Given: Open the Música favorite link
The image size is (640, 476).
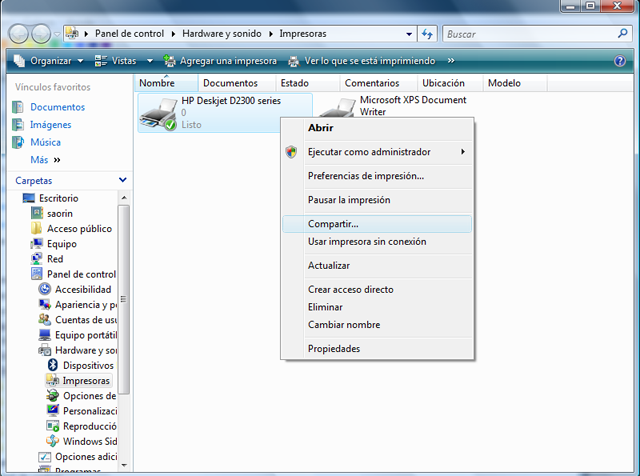Looking at the screenshot, I should (x=45, y=143).
